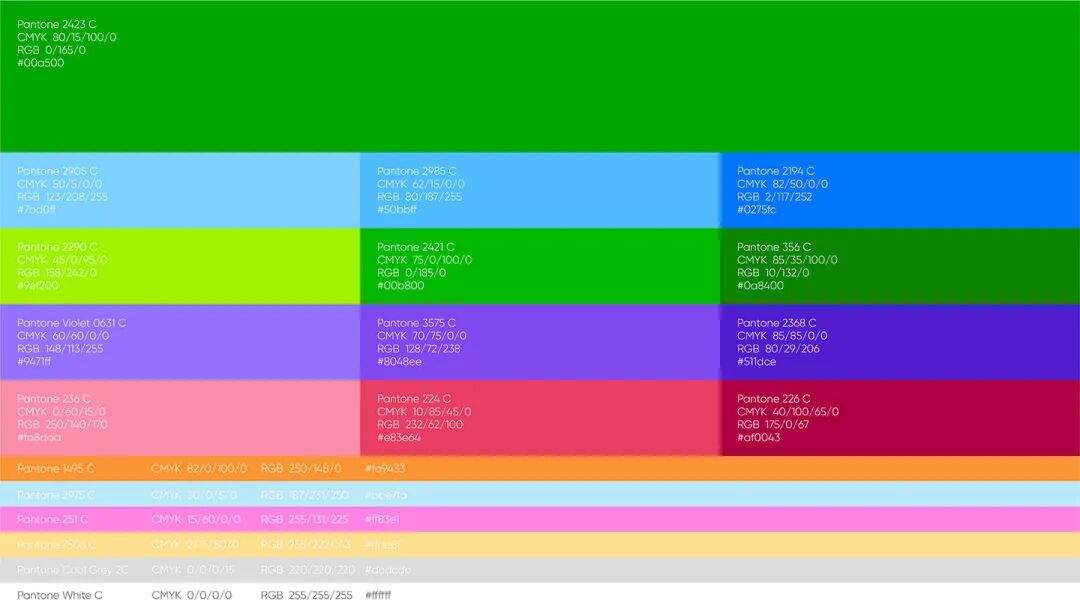Click the text "CMYK 85/85/0/0"

[782, 336]
